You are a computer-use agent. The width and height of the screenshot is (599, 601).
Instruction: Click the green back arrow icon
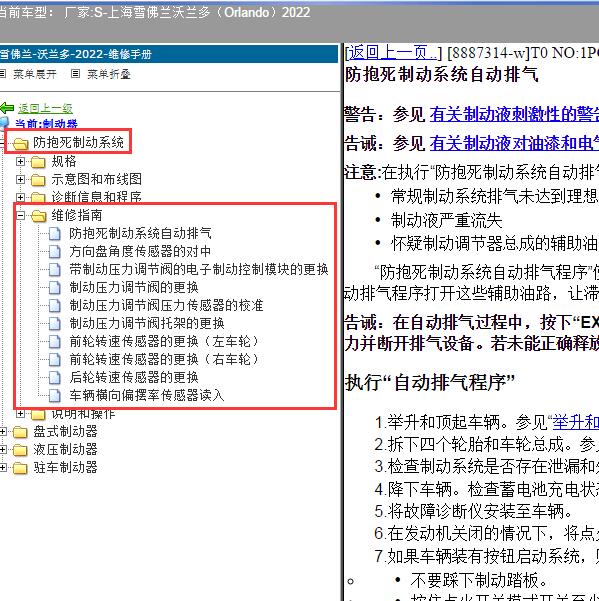click(x=7, y=108)
